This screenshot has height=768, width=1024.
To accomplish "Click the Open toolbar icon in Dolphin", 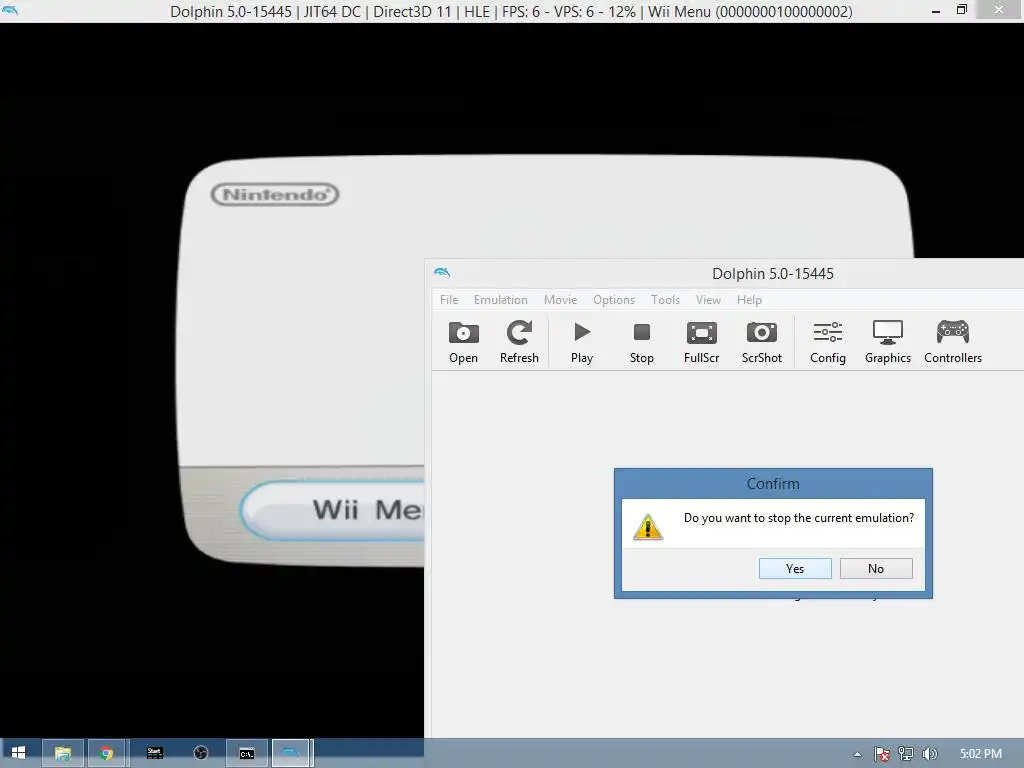I will pos(463,342).
